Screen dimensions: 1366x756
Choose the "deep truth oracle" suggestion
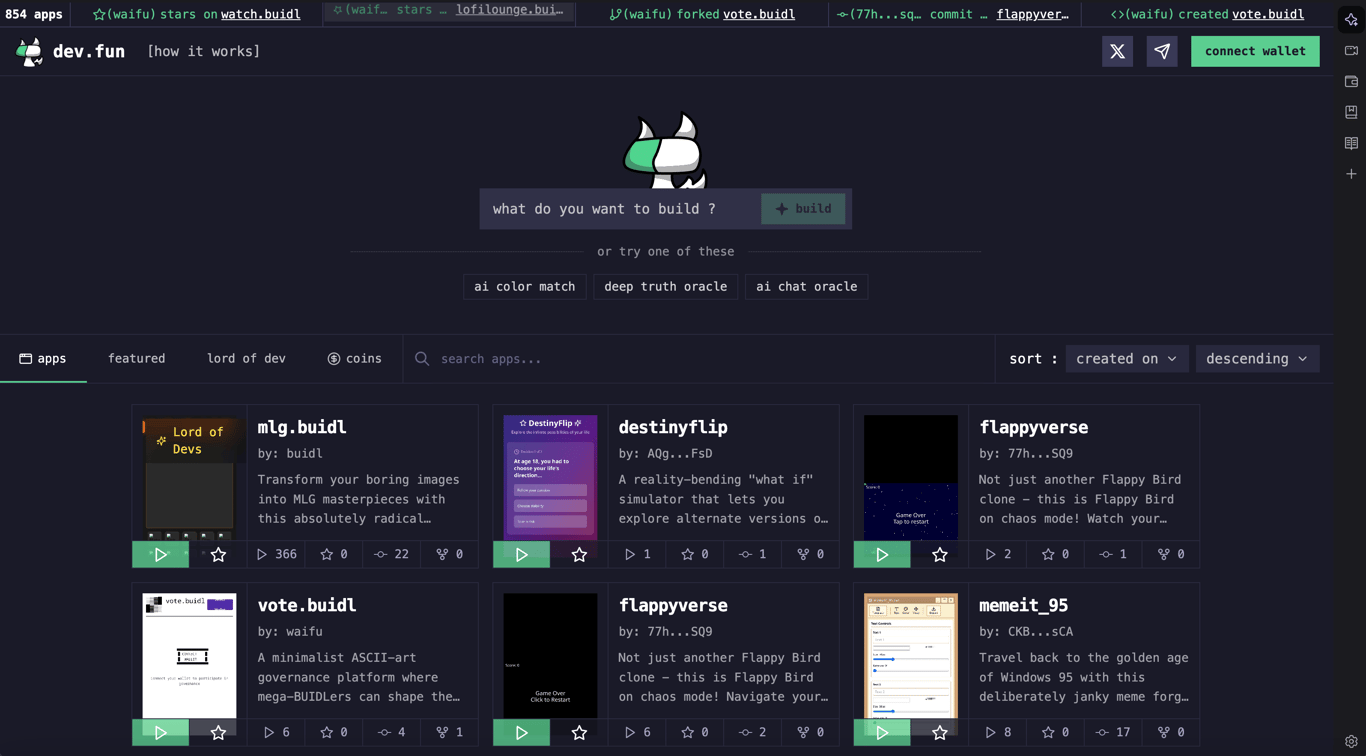(x=666, y=287)
